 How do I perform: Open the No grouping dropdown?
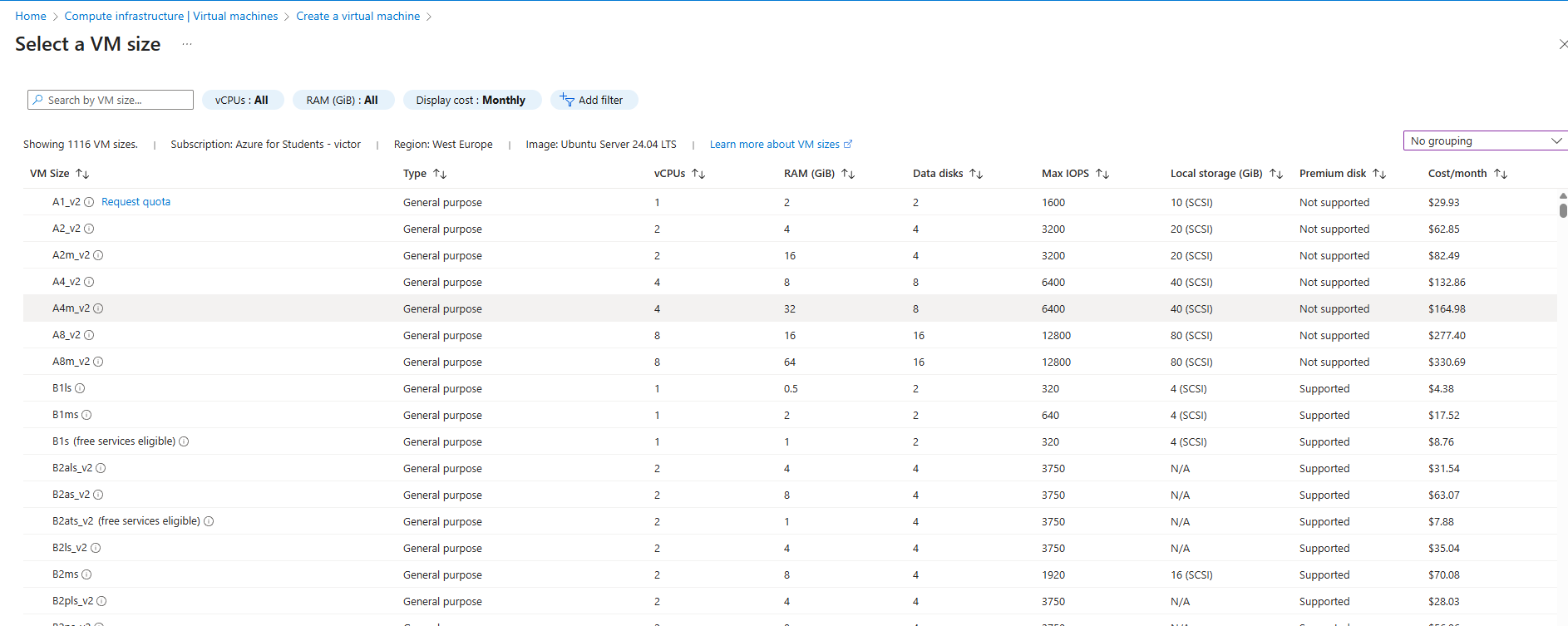tap(1486, 140)
